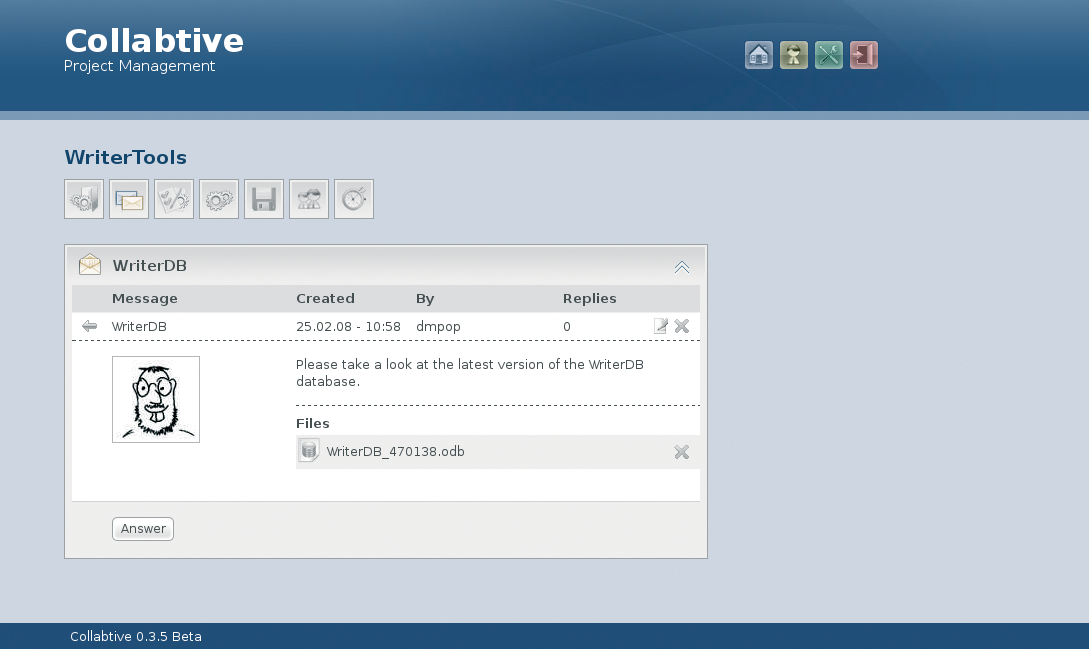Go to the home desktop icon

(x=758, y=55)
